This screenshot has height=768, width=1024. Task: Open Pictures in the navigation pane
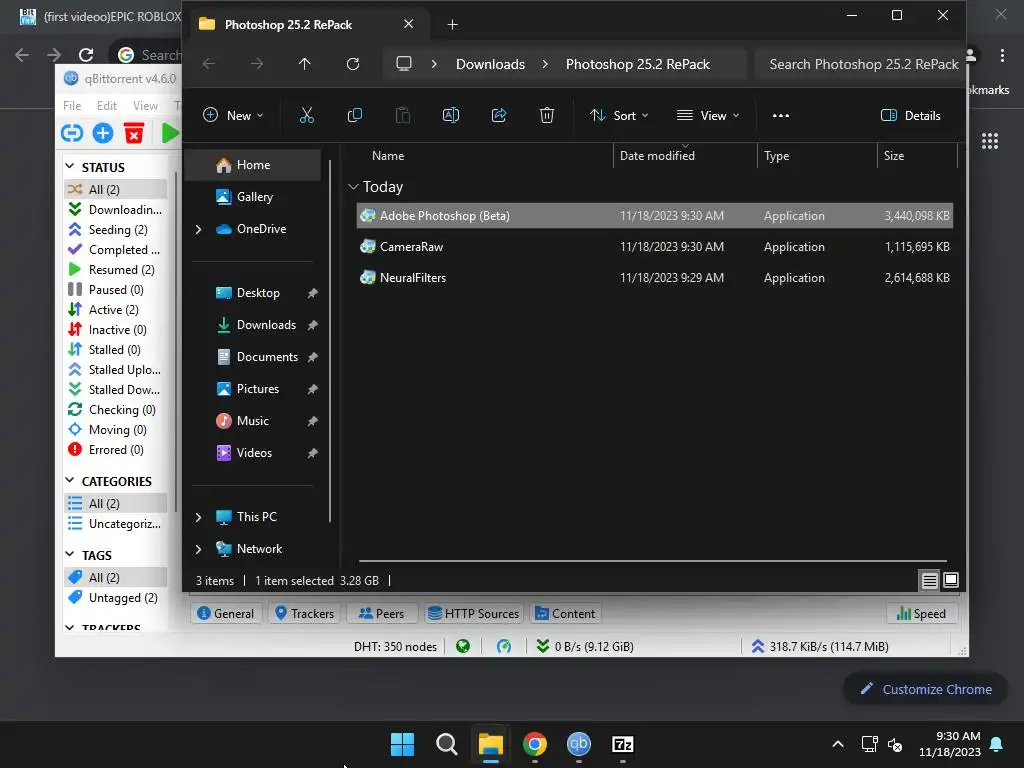coord(256,389)
